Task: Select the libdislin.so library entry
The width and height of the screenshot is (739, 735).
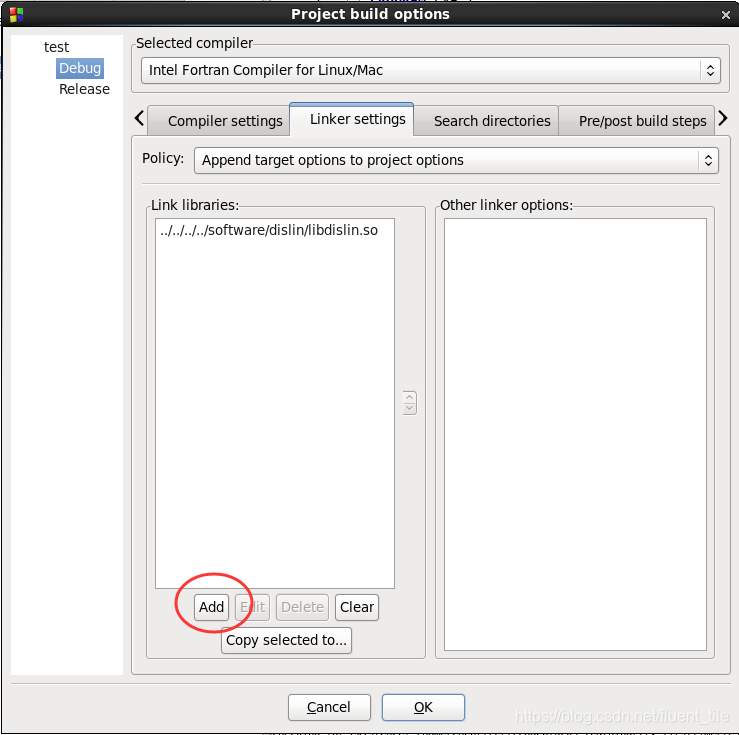Action: tap(269, 230)
